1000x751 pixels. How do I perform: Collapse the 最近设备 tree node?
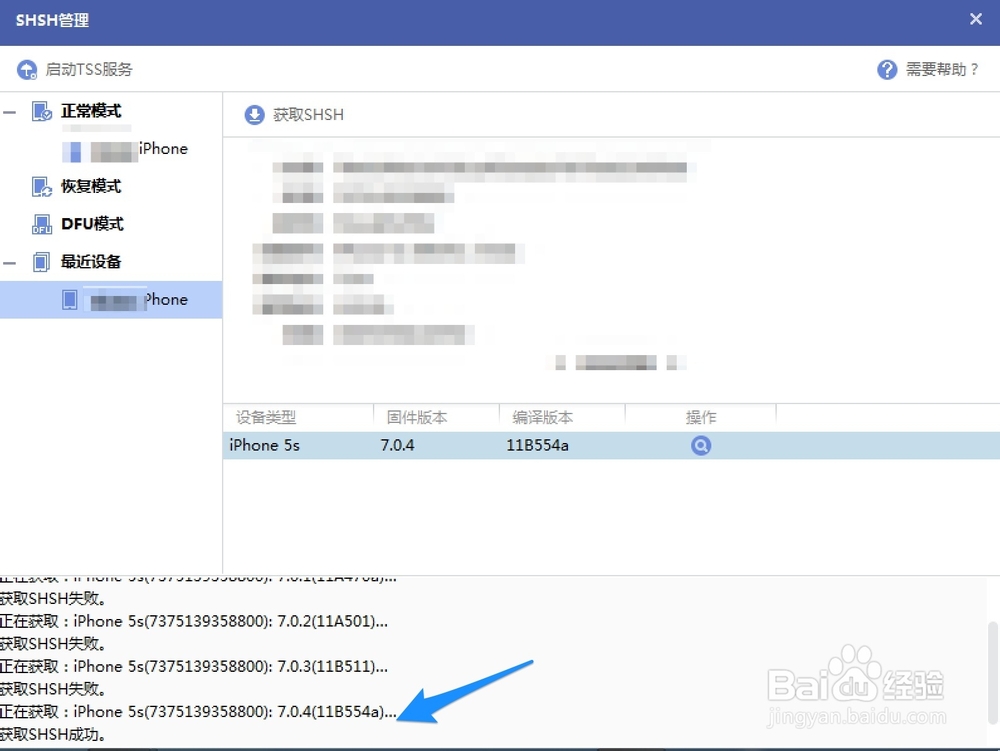(x=10, y=263)
